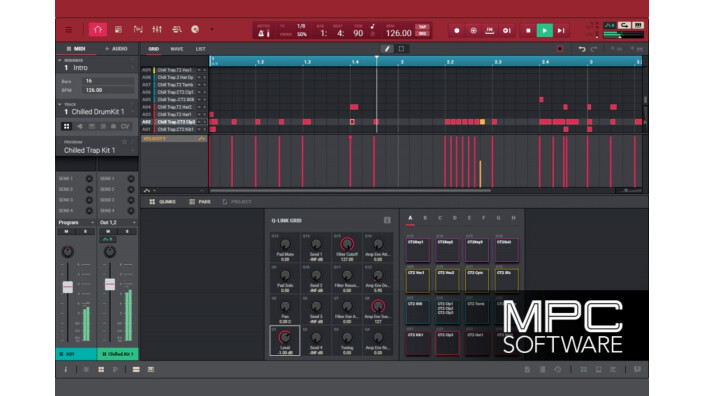The image size is (704, 396).
Task: Click the loop toggle icon at top right
Action: [624, 26]
